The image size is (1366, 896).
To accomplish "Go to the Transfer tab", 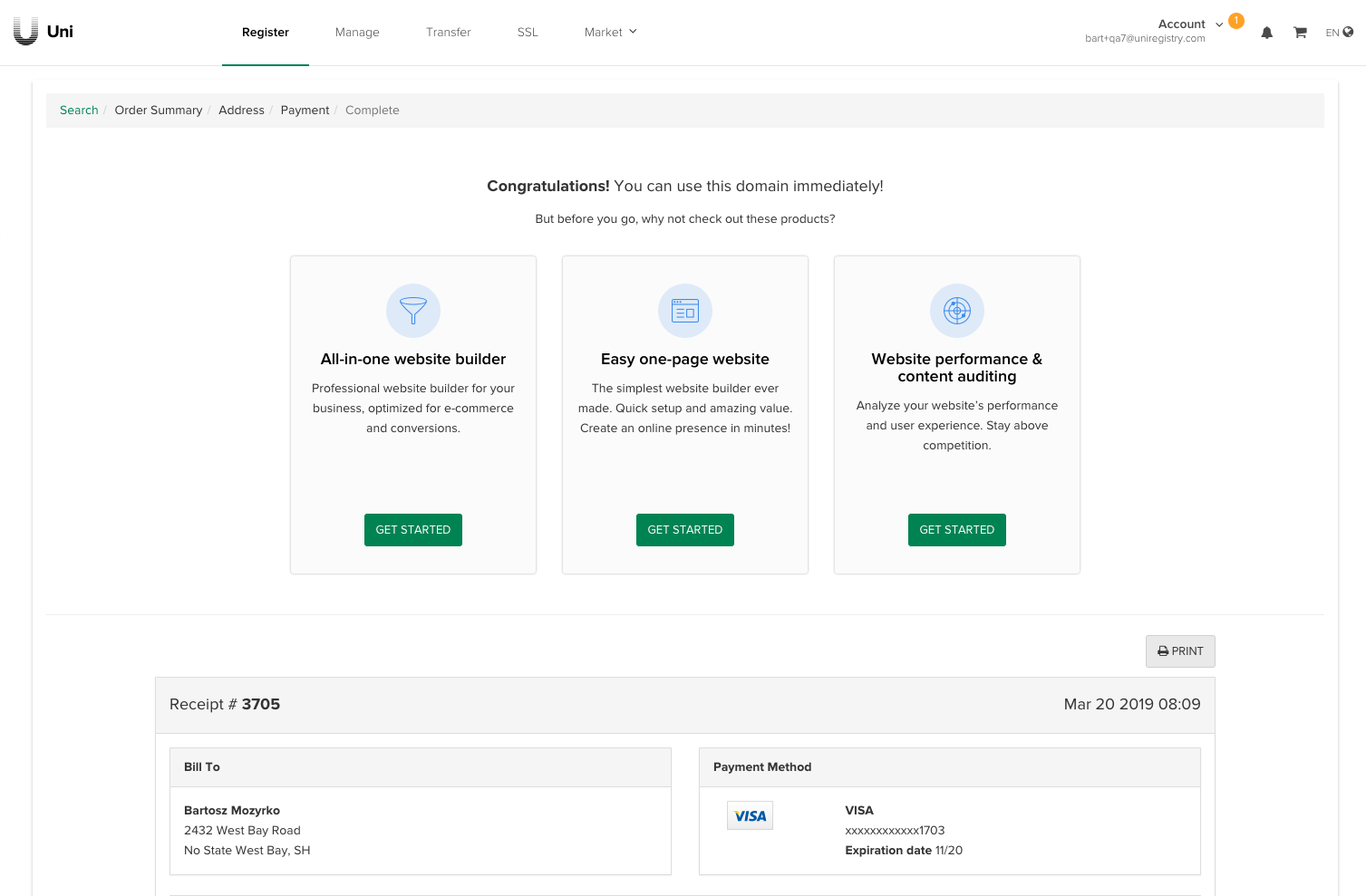I will coord(449,33).
